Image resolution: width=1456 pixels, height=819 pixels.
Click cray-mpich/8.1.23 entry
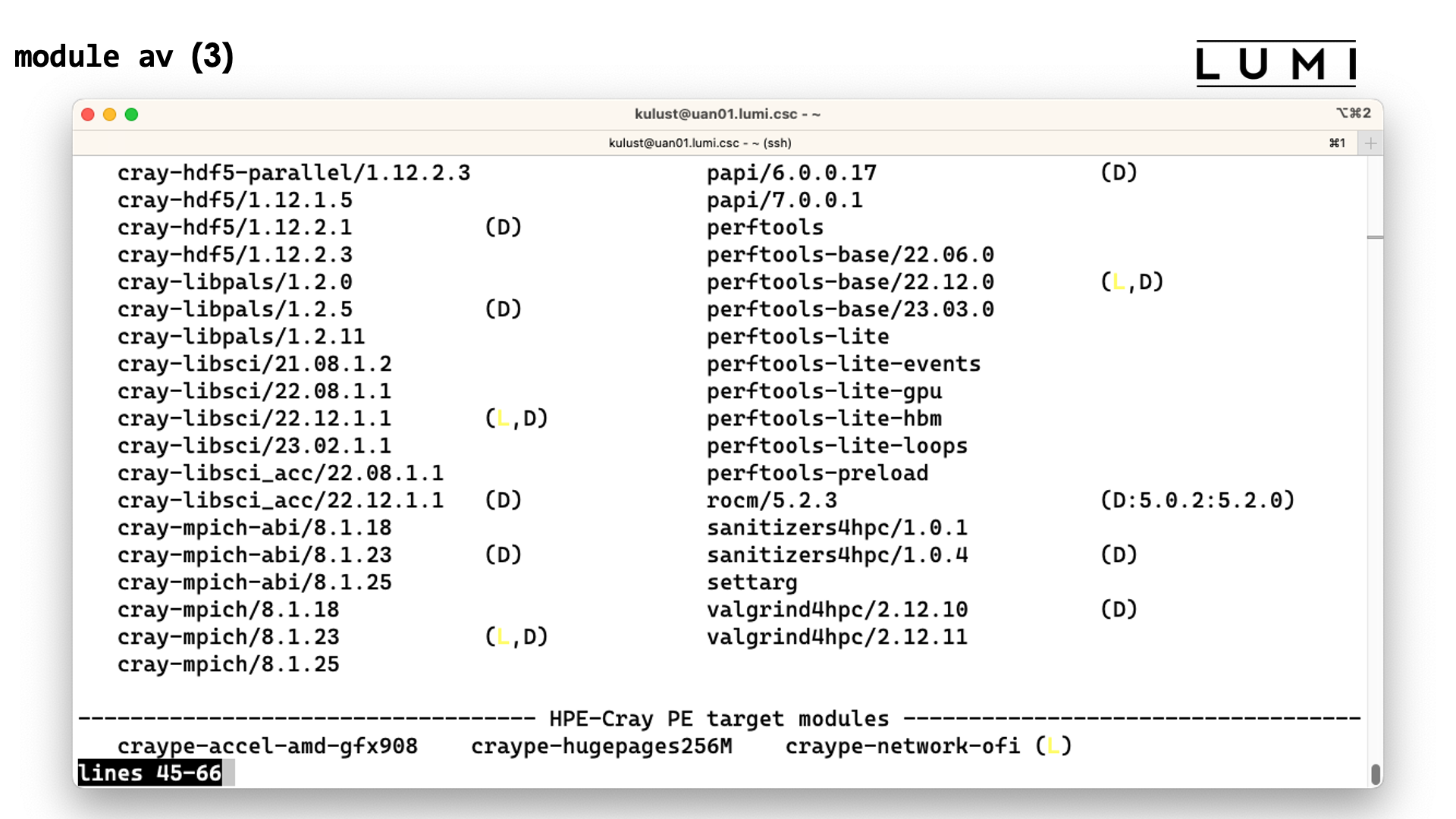point(228,637)
